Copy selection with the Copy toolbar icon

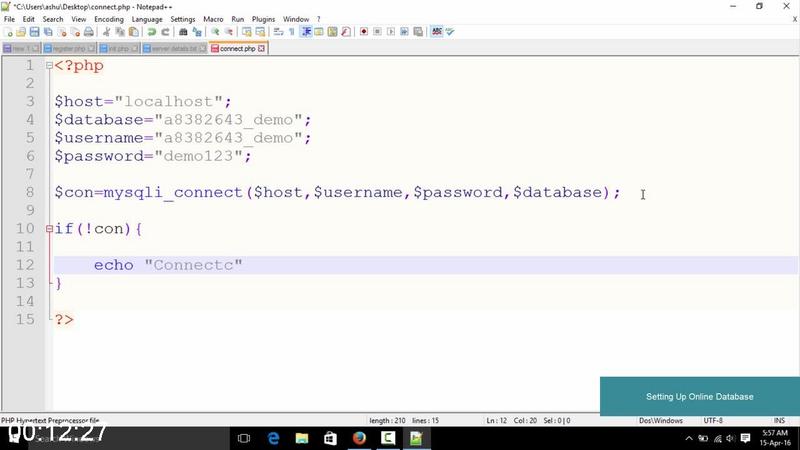point(120,32)
